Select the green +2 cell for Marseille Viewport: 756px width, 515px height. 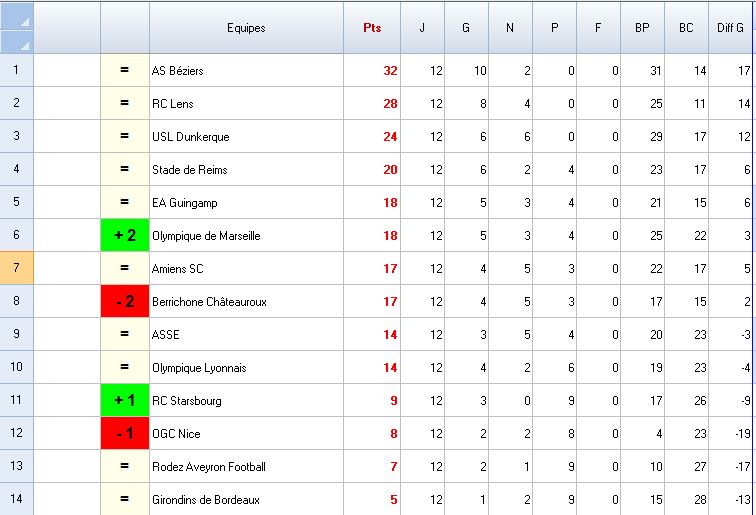click(125, 236)
